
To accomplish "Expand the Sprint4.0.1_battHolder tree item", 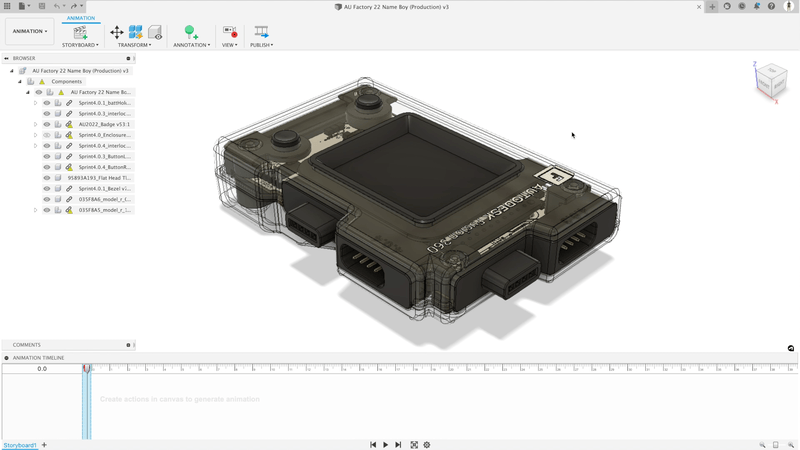I will (x=35, y=103).
